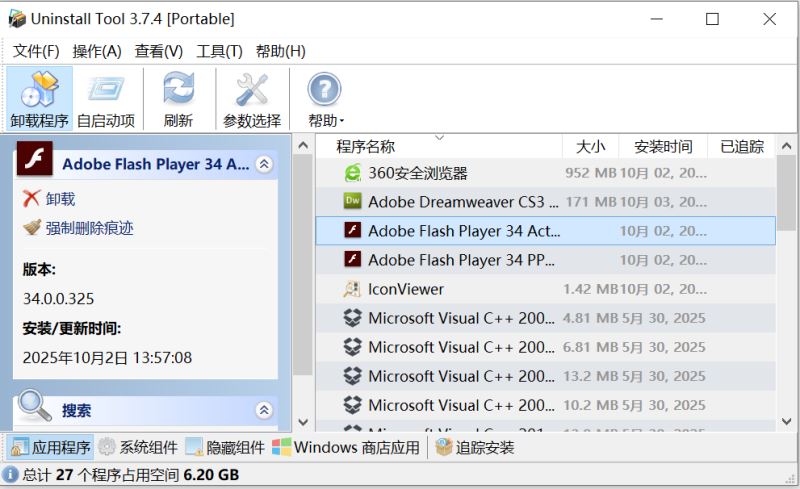The image size is (800, 489).
Task: Click the broom icon beside 强制删除痕迹
Action: click(x=32, y=228)
